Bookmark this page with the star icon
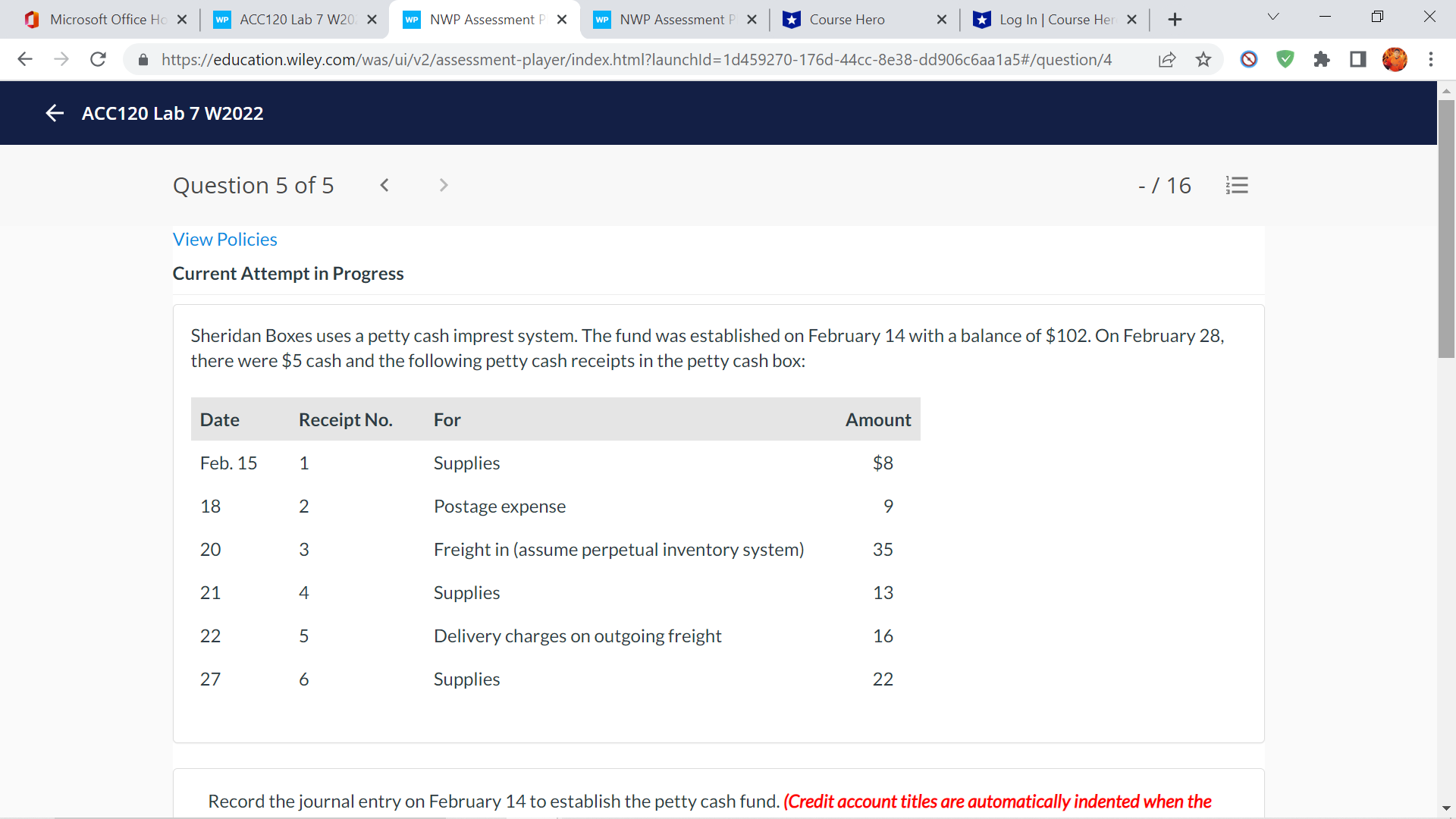Image resolution: width=1456 pixels, height=819 pixels. (x=1203, y=59)
